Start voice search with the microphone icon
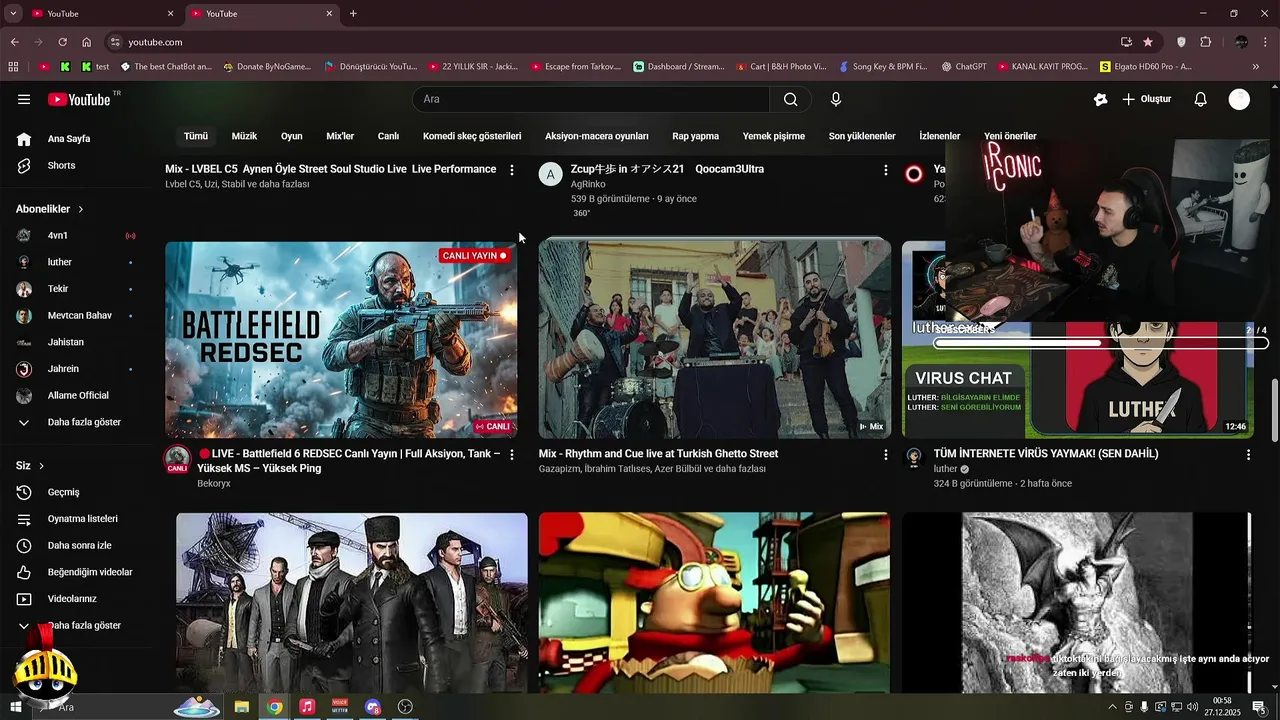 pyautogui.click(x=836, y=99)
